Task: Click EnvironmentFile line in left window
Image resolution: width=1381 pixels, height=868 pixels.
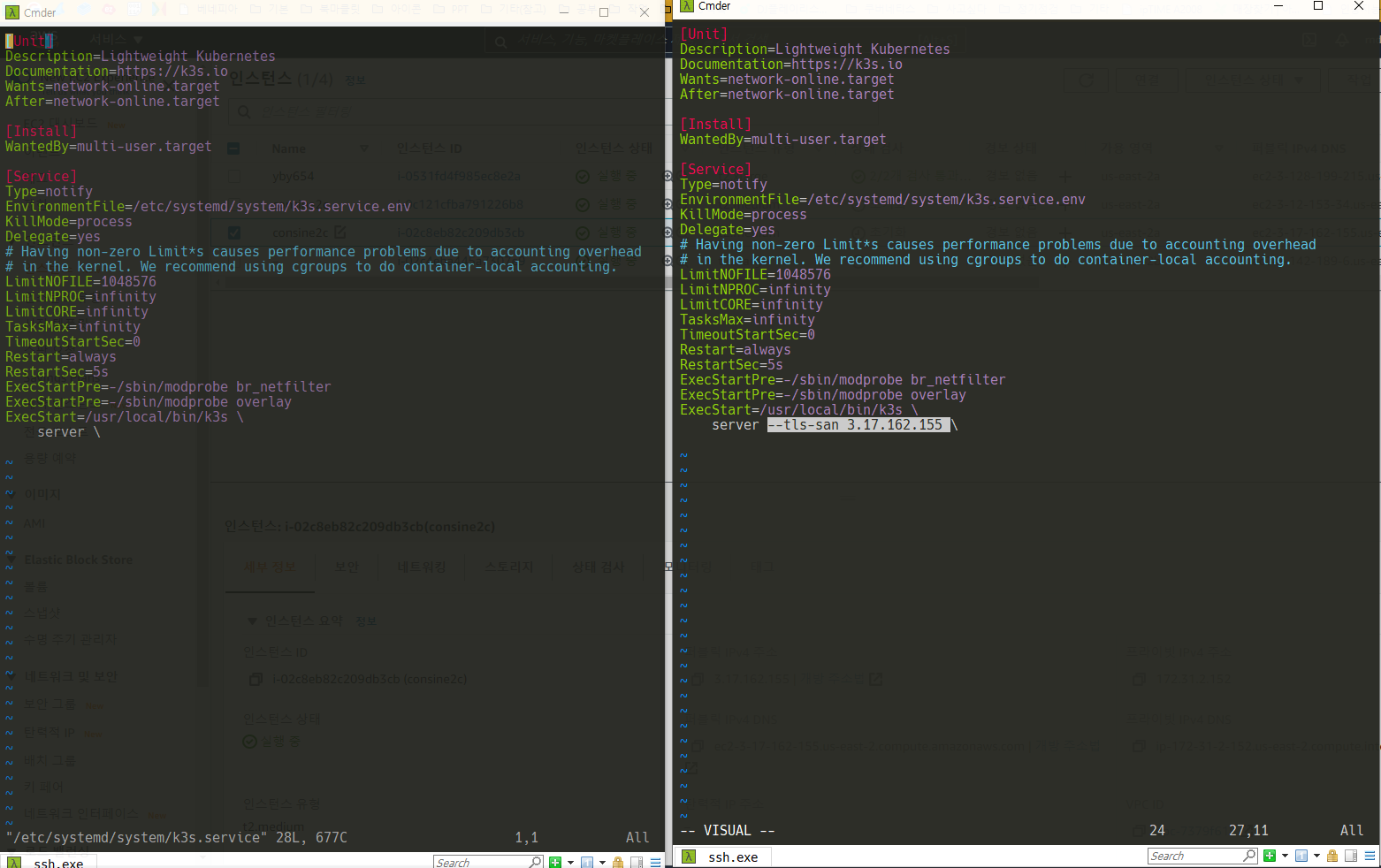Action: 208,207
